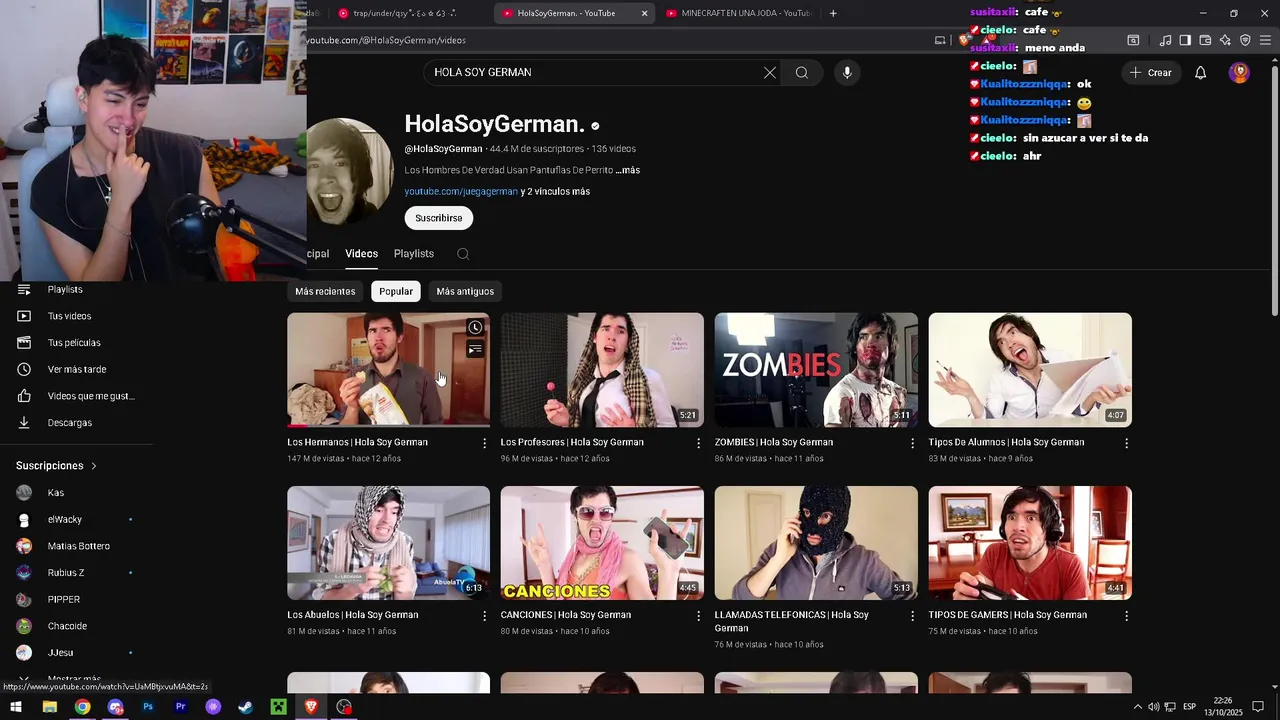Open YouTube notifications bell
1280x720 pixels.
(1201, 72)
